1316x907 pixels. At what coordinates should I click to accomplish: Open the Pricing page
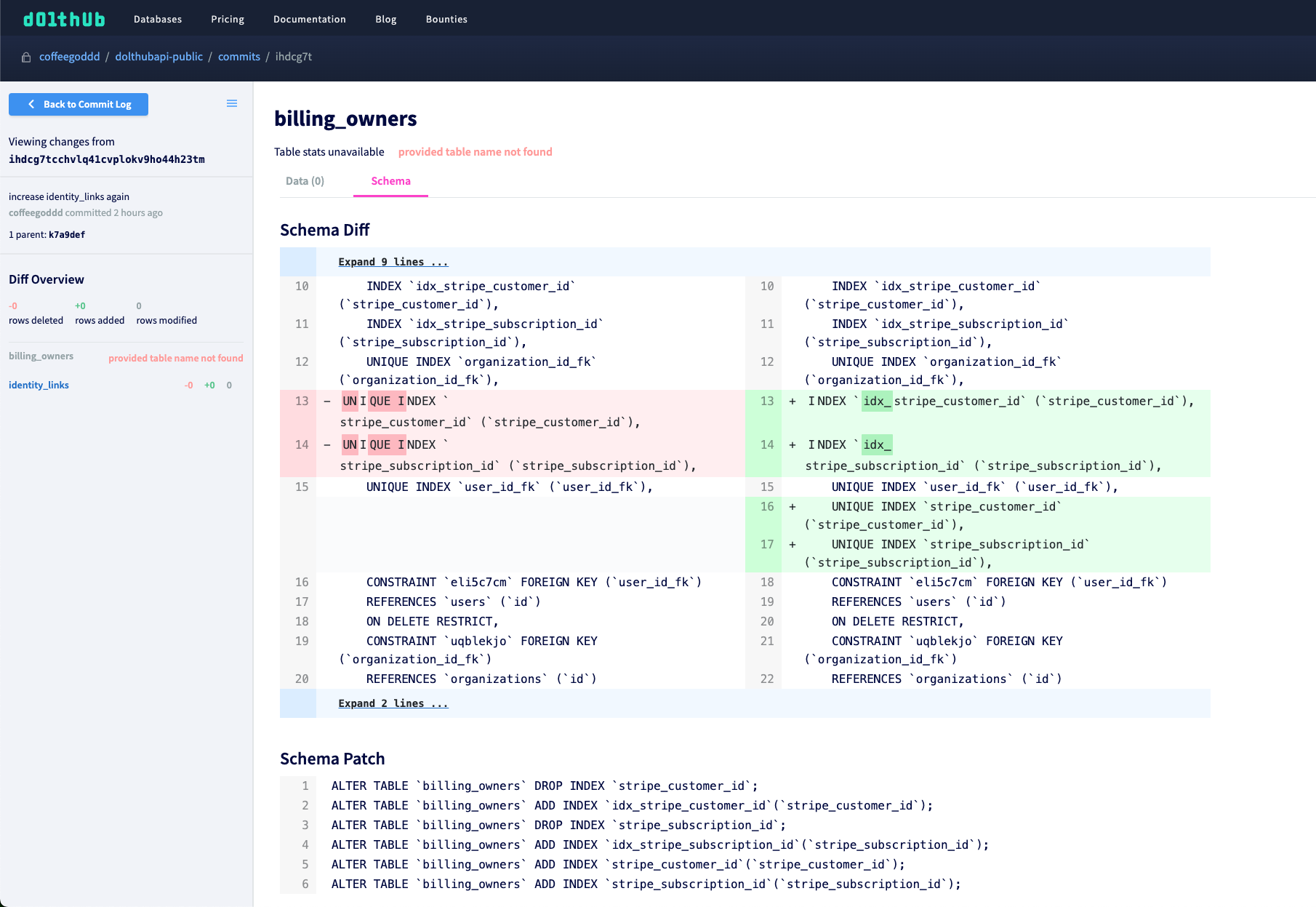(x=227, y=19)
